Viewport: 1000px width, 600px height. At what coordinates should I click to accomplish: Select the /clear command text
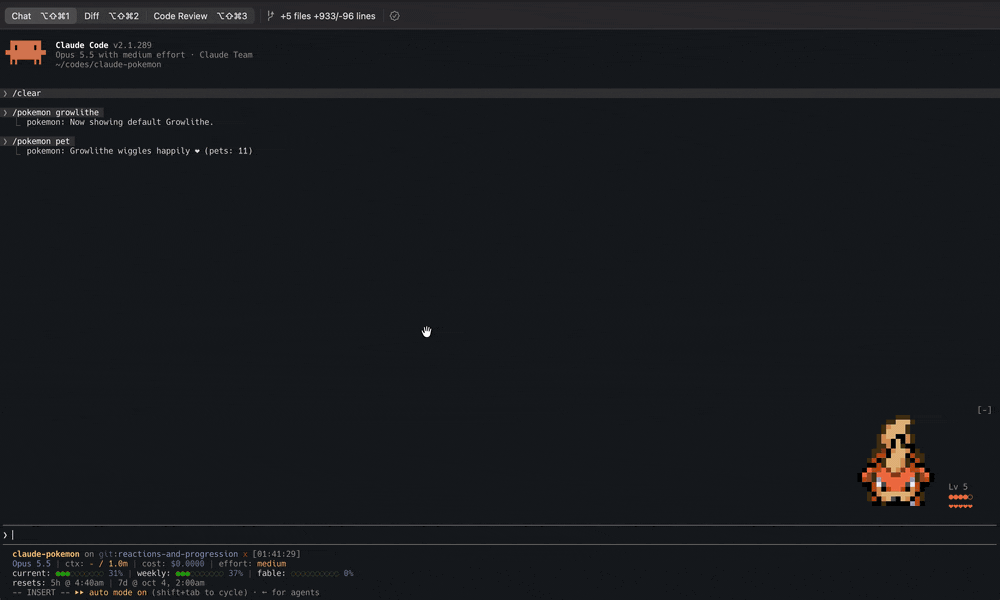(x=27, y=93)
